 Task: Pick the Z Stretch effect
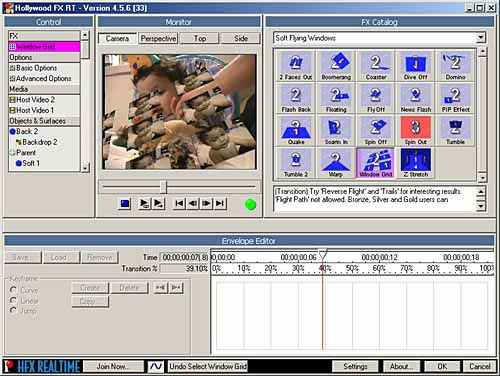pyautogui.click(x=415, y=163)
